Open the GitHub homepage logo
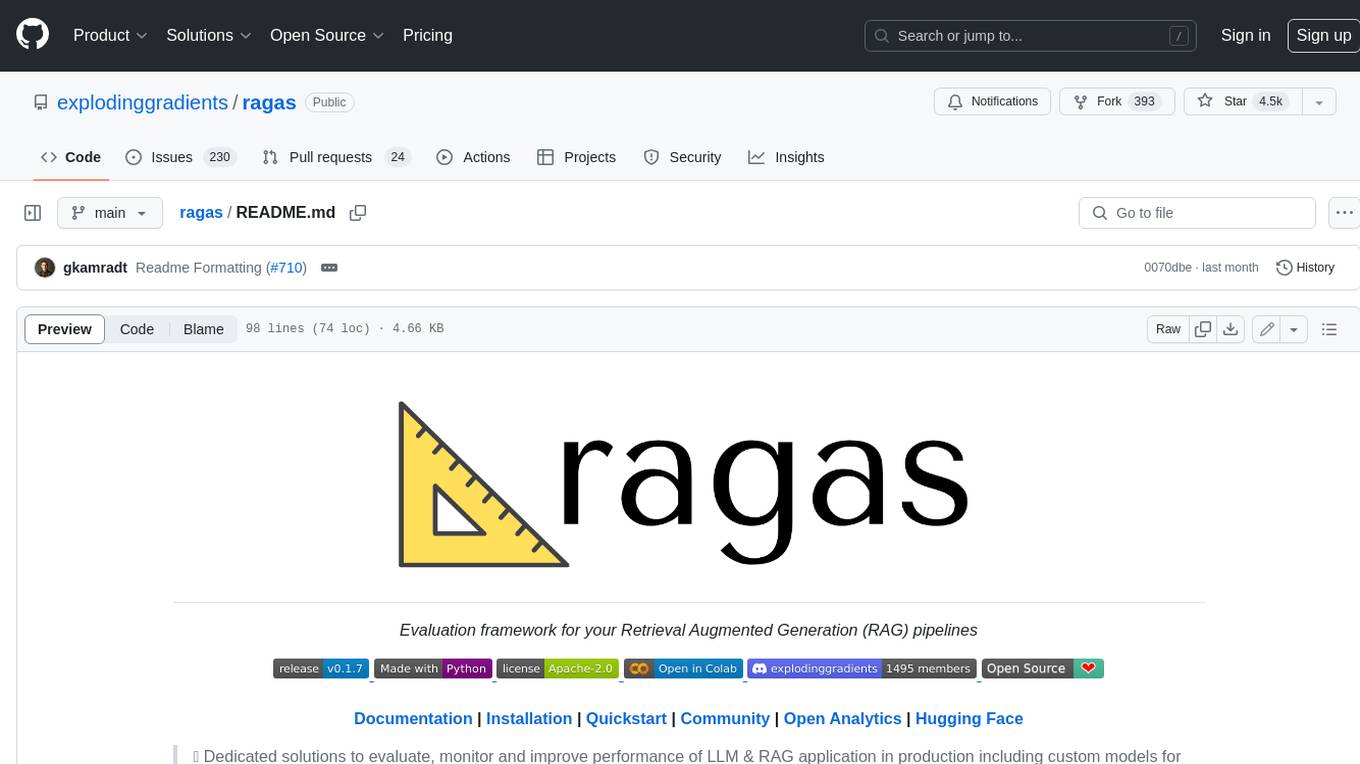Screen dimensions: 1360x764 click(x=32, y=35)
